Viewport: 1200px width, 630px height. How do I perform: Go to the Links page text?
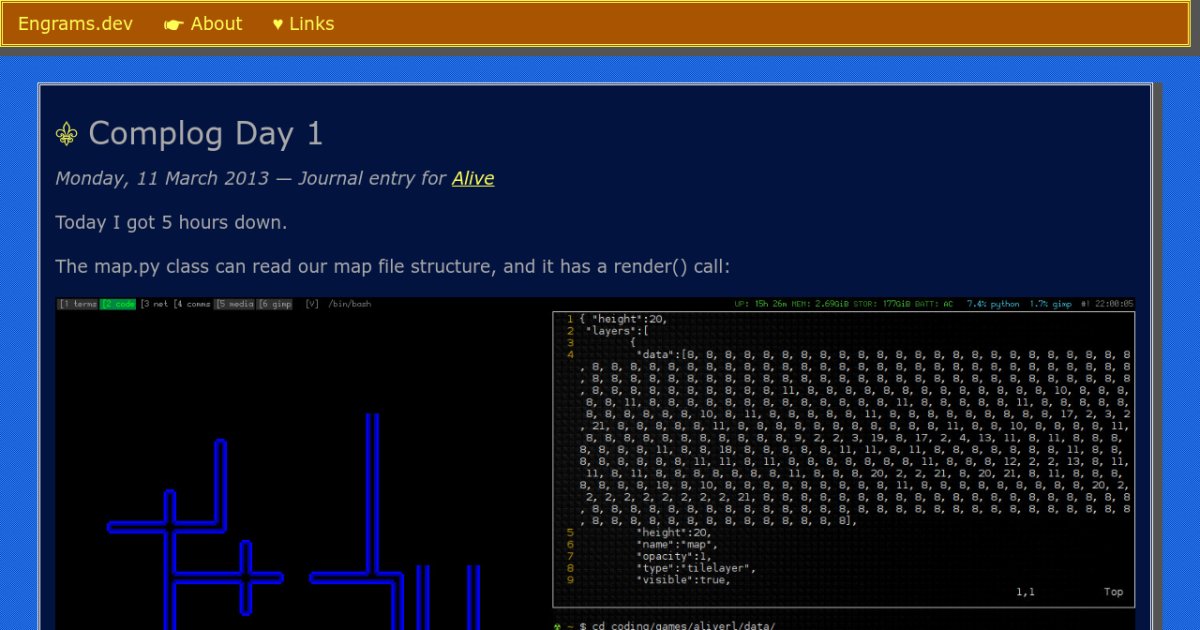(311, 24)
